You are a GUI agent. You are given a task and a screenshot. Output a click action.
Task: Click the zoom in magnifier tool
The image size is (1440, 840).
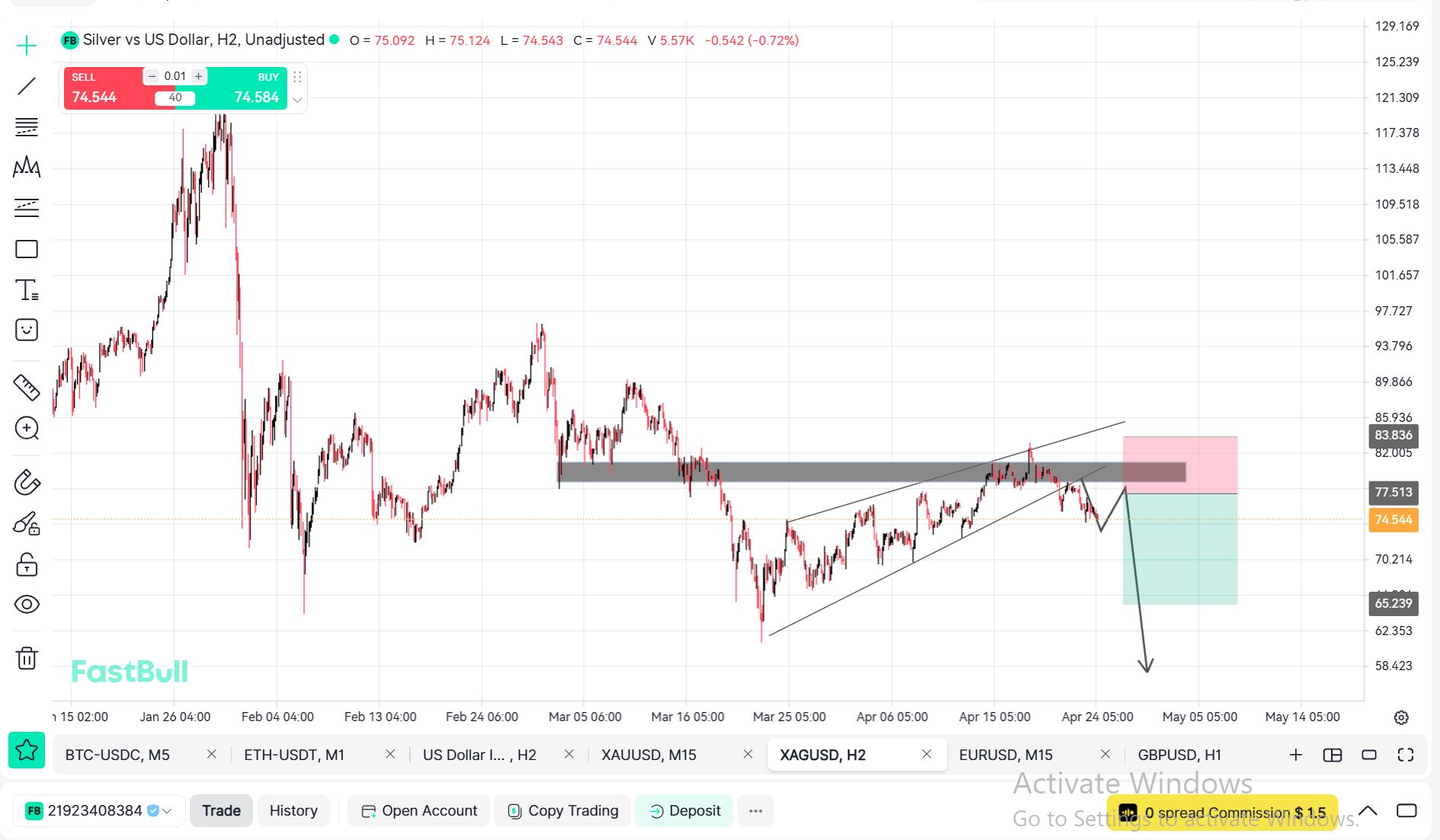pyautogui.click(x=27, y=429)
